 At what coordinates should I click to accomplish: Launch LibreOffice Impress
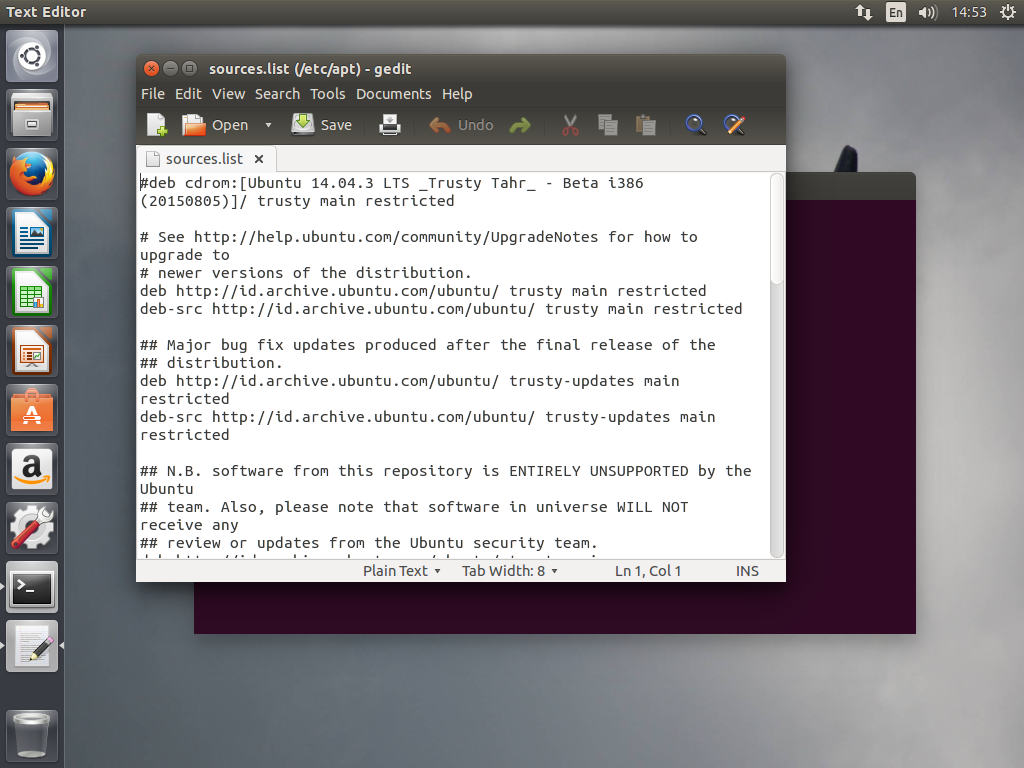pos(32,351)
